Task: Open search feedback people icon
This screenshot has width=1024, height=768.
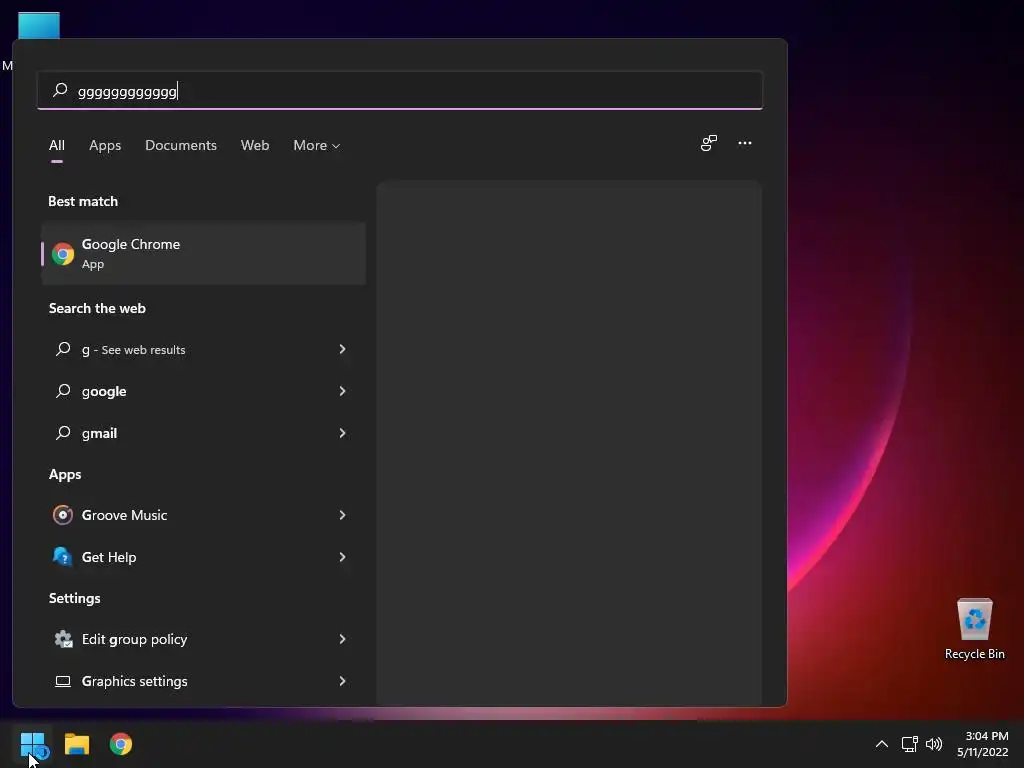Action: (709, 144)
